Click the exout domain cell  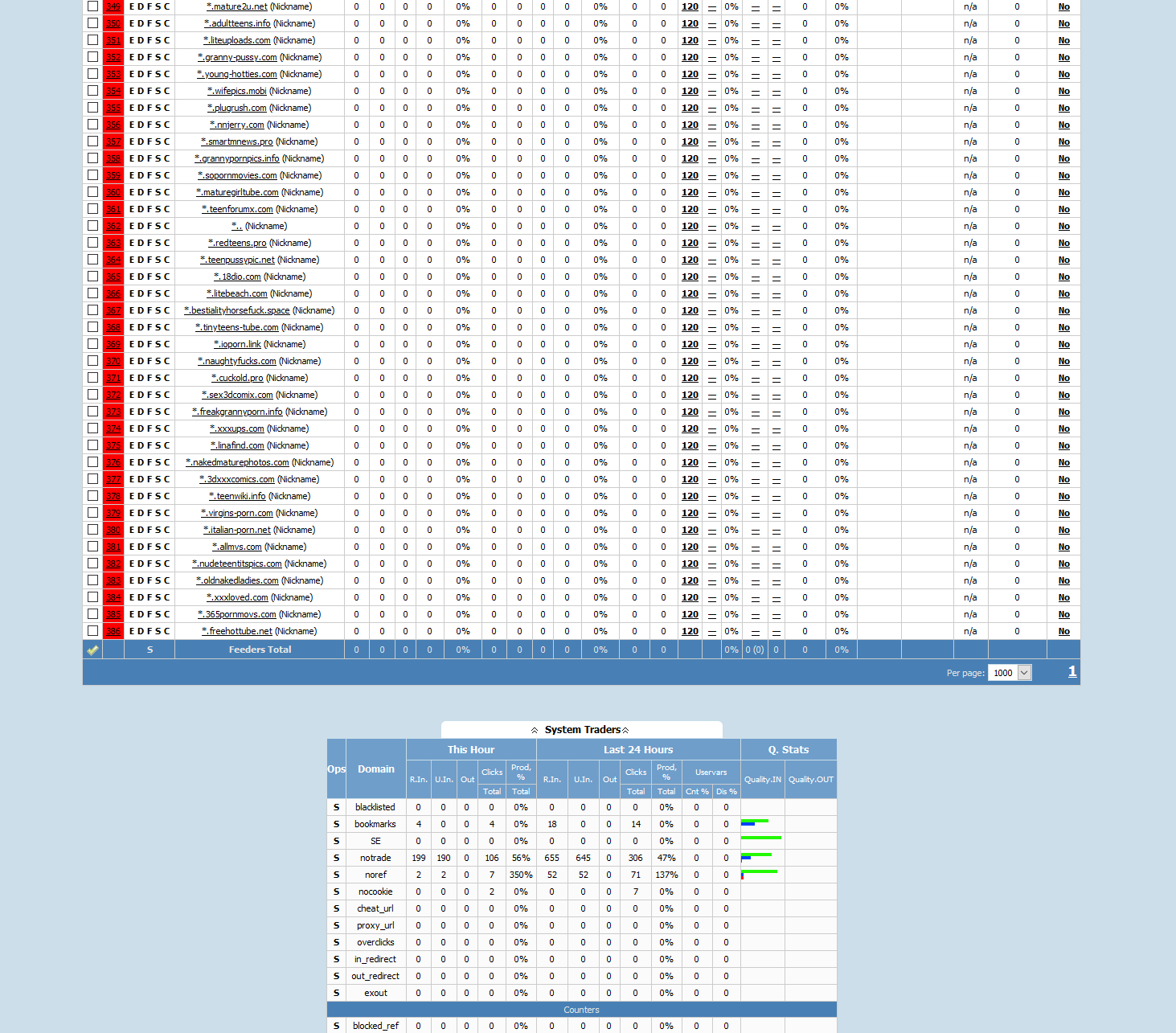pyautogui.click(x=376, y=993)
